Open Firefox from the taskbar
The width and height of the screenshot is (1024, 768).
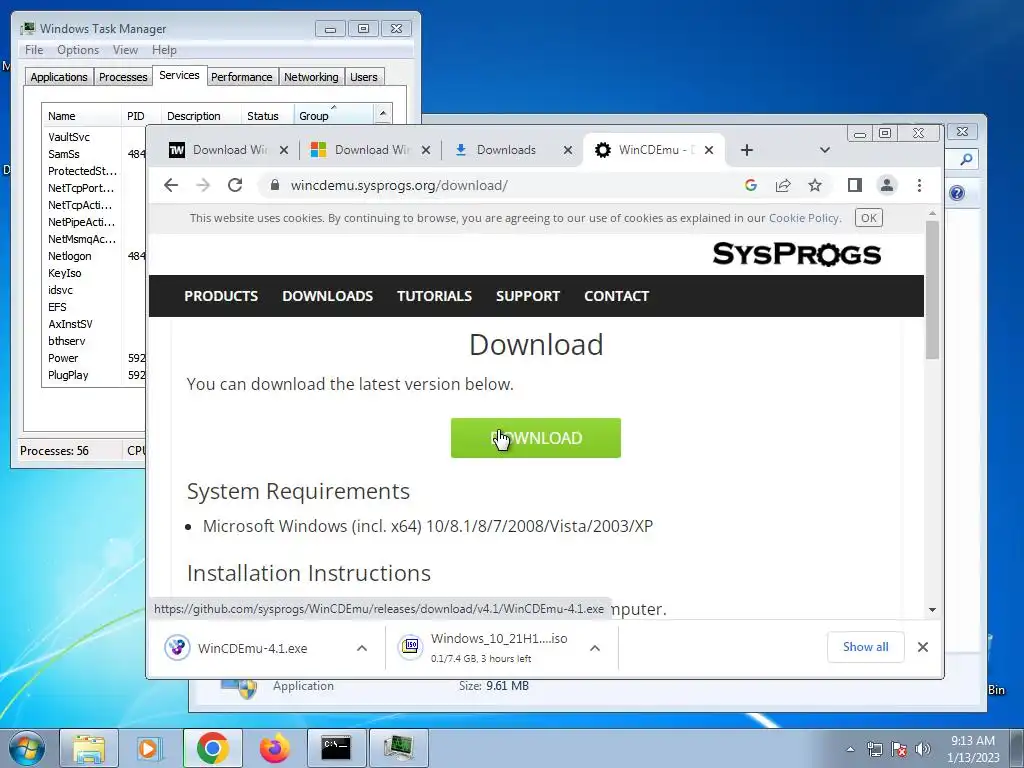(x=274, y=748)
